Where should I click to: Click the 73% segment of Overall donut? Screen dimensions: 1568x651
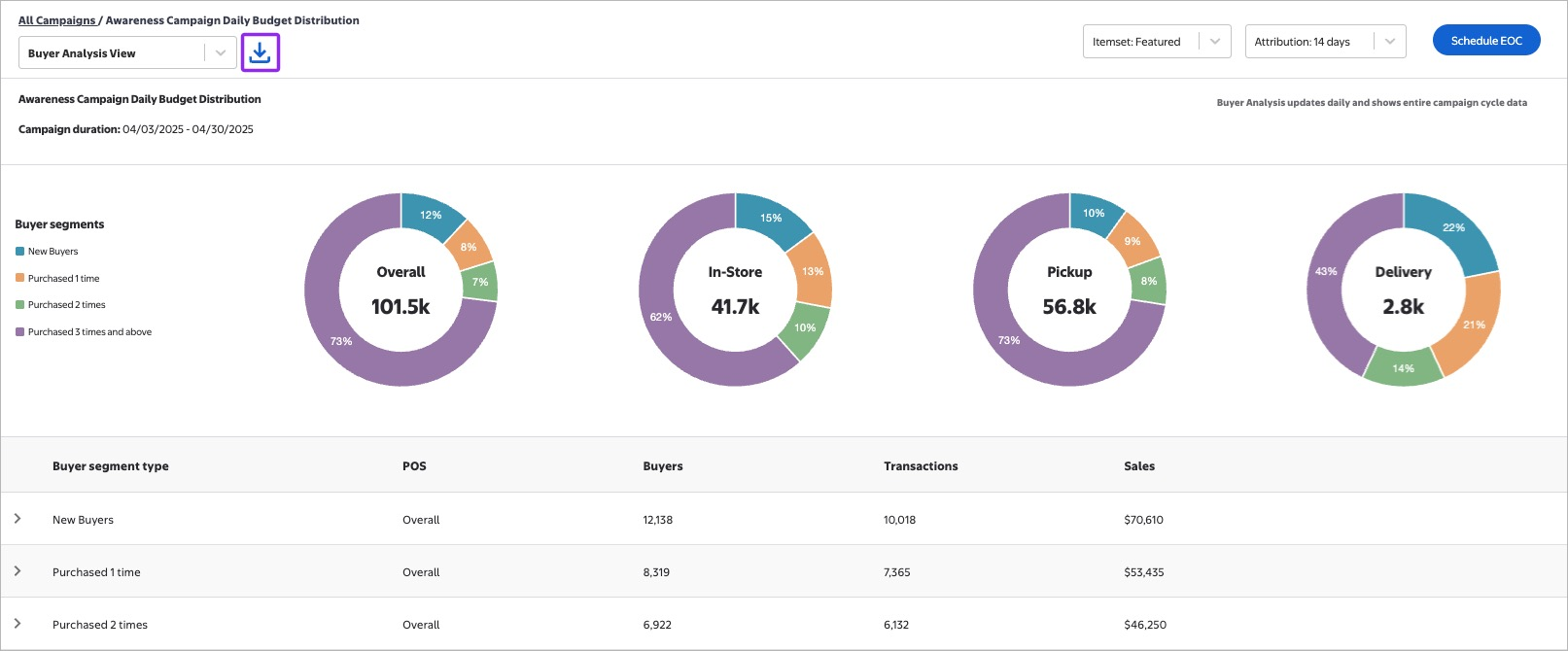point(340,341)
